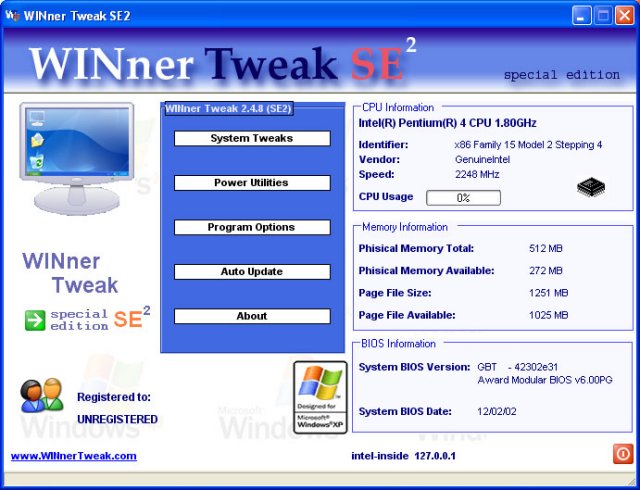This screenshot has height=490, width=640.
Task: Click the computer monitor image
Action: click(x=77, y=158)
